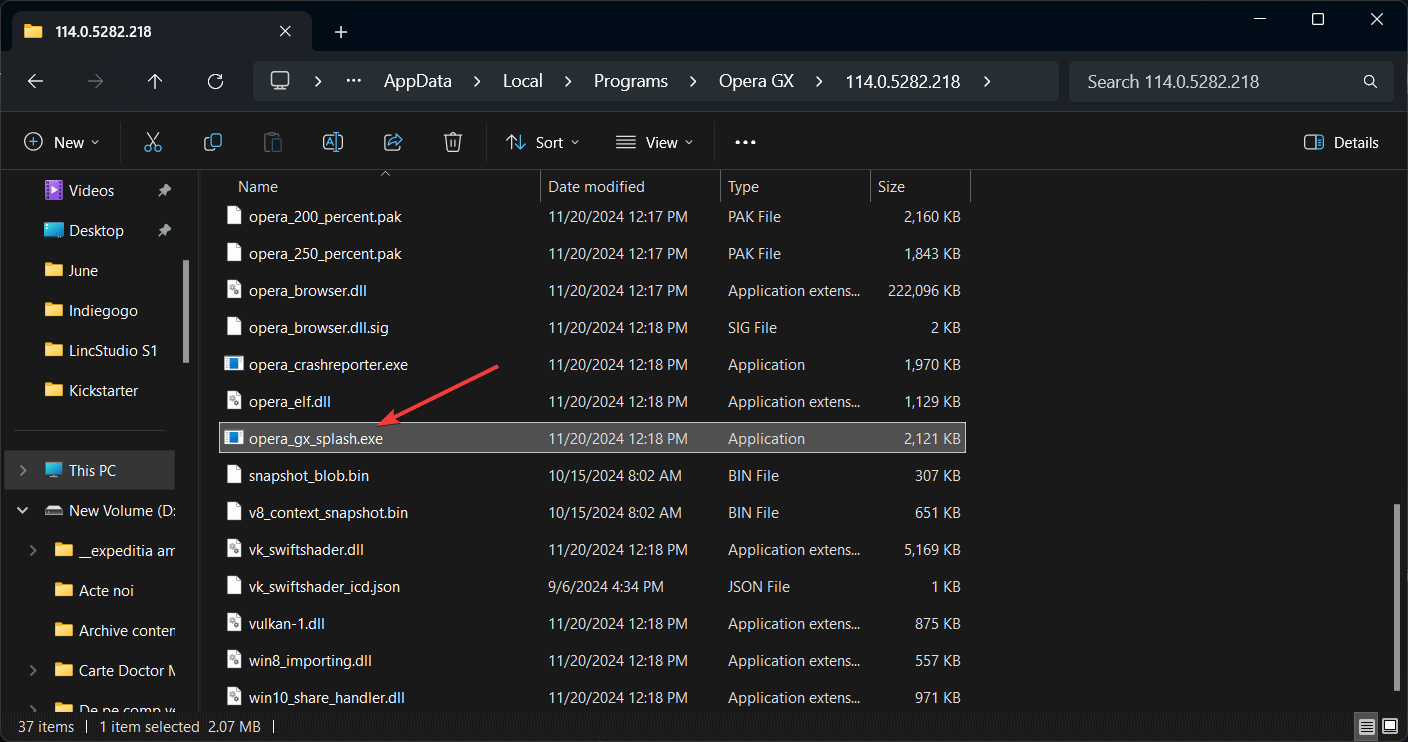Click the opera_gx_splash.exe file icon
The image size is (1408, 742).
click(234, 438)
